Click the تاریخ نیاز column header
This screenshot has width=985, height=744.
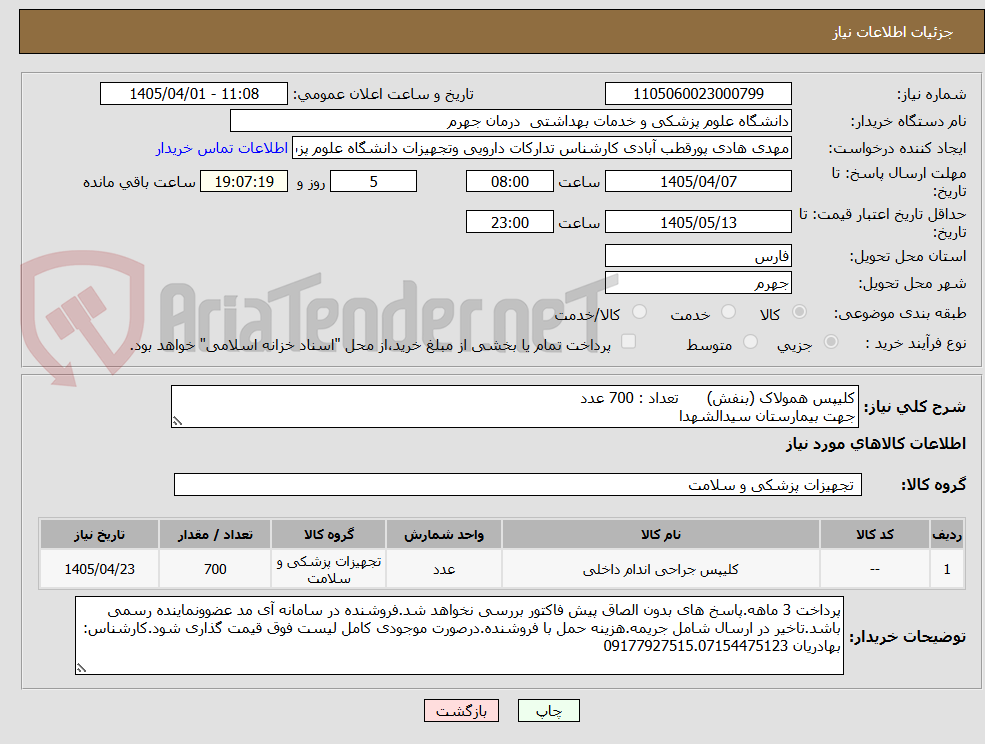[x=99, y=534]
